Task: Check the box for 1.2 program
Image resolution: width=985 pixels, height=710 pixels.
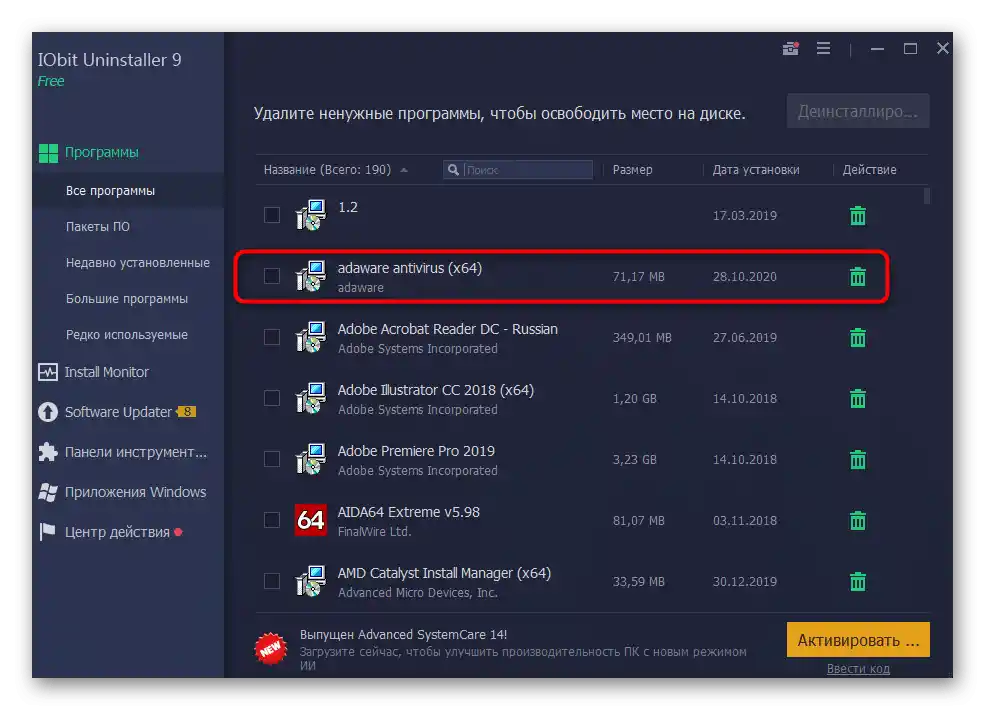Action: [272, 215]
